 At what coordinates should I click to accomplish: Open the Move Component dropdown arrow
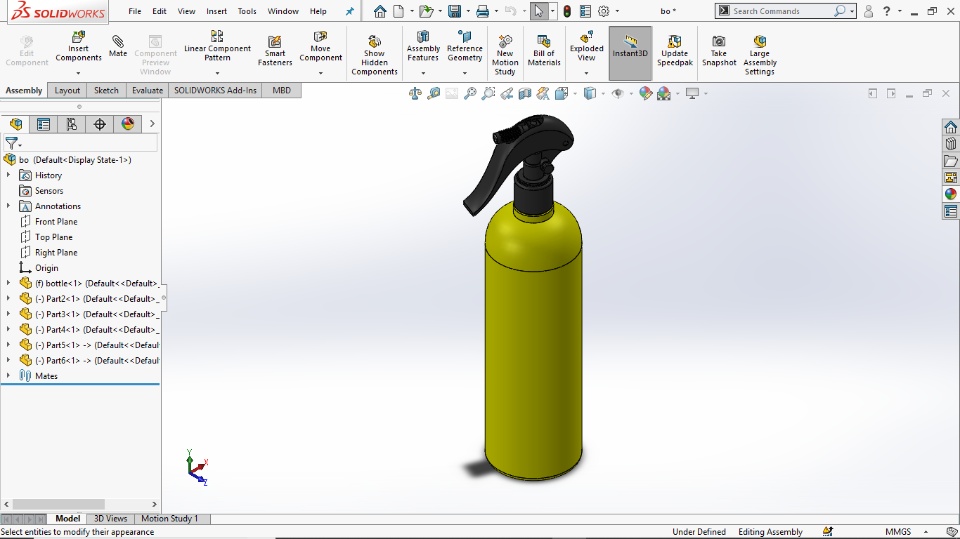[320, 72]
